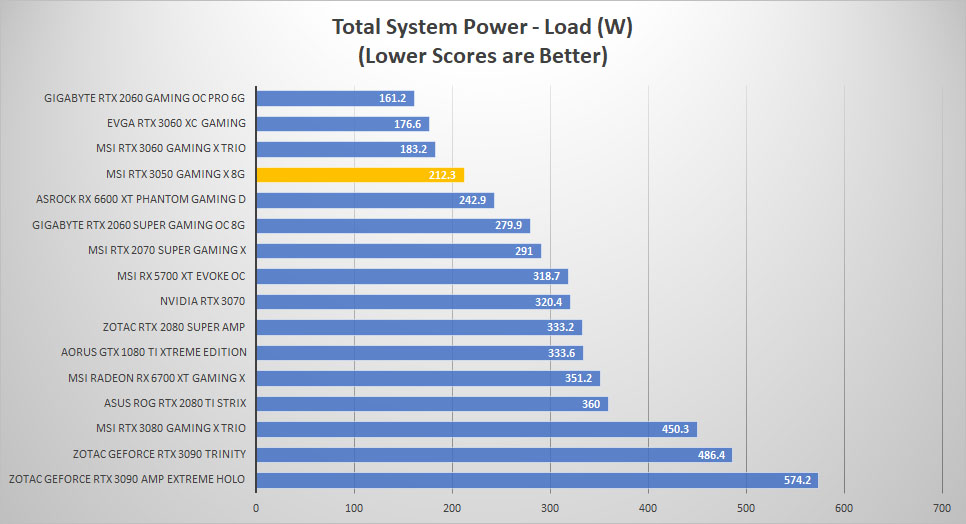Select the label GIGABYTE RTX 2060 SUPER GAMING OC 8G
Image resolution: width=966 pixels, height=524 pixels.
tap(139, 225)
